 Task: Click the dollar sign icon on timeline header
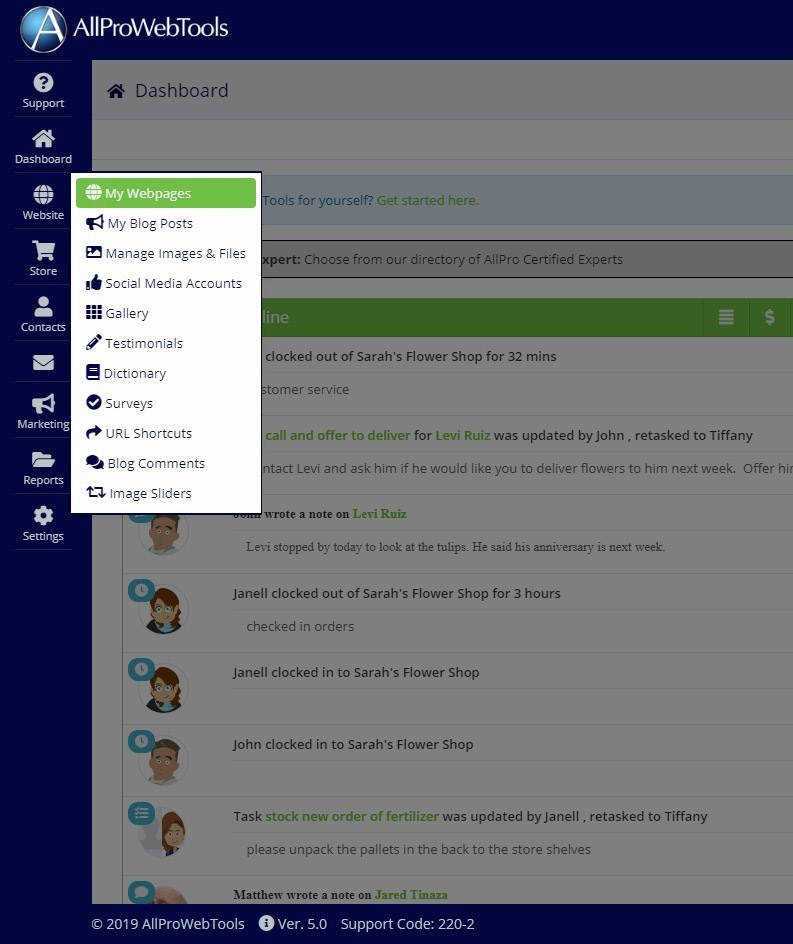click(770, 317)
